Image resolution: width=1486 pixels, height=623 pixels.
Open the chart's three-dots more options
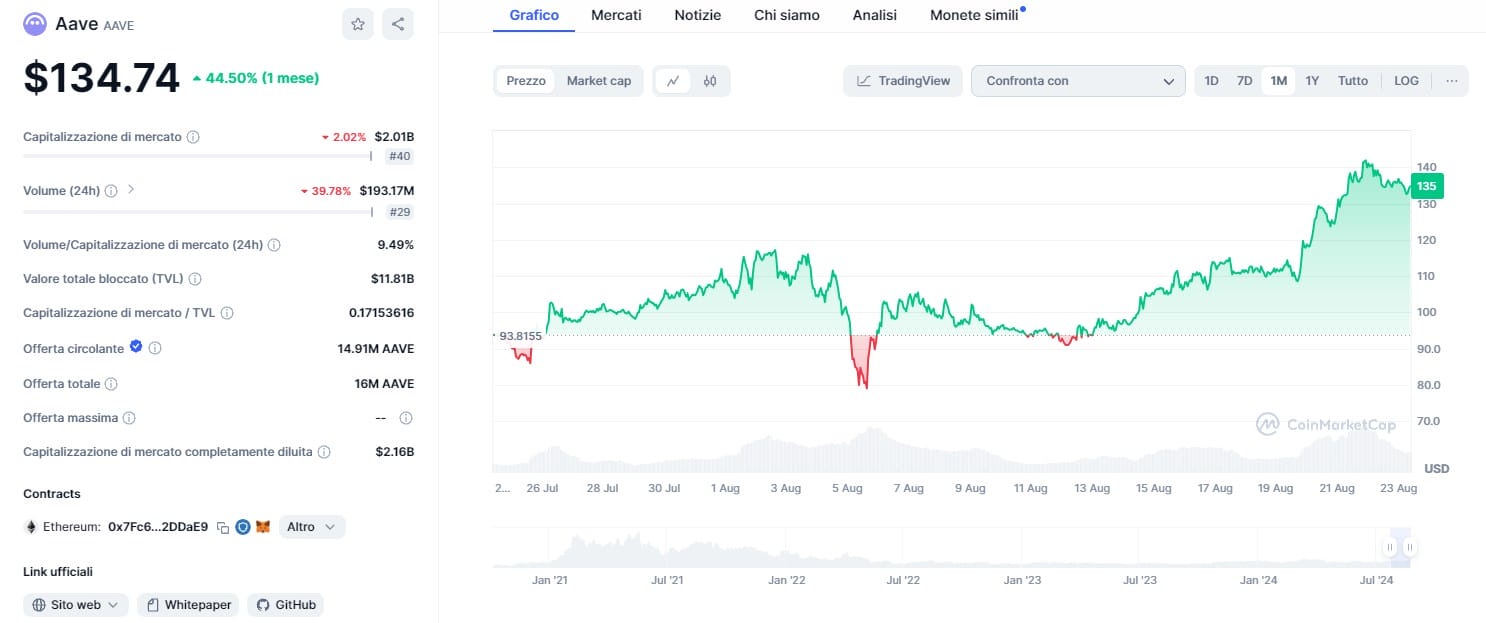click(1451, 81)
